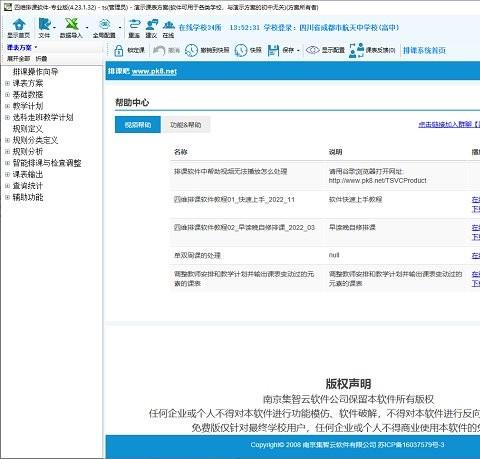Click the 说明 column header

pyautogui.click(x=335, y=152)
